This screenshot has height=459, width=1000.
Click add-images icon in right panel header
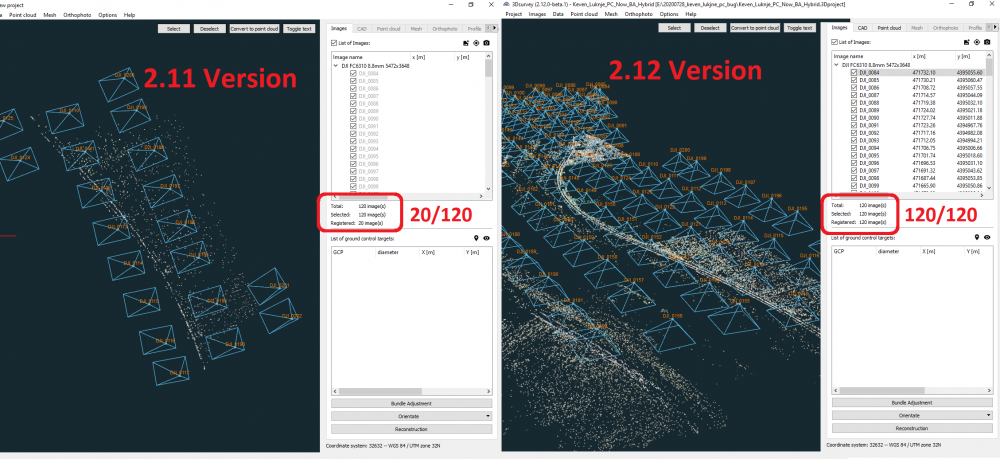[965, 43]
